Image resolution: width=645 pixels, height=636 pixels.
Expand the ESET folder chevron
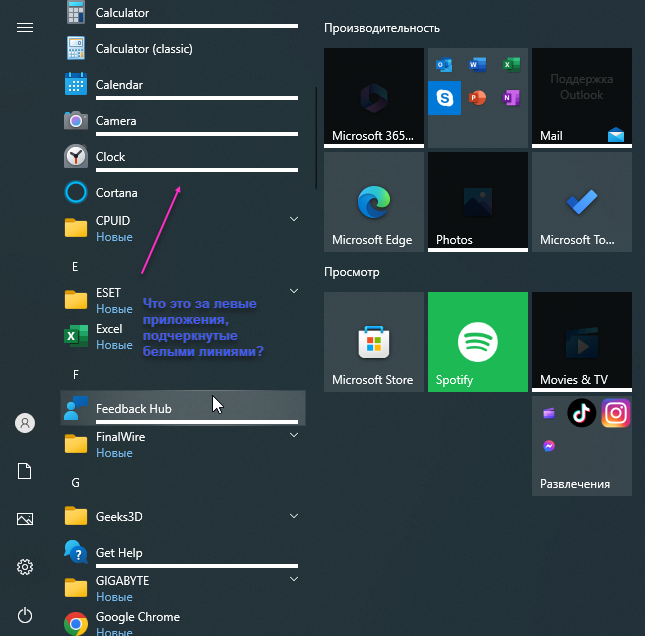click(294, 291)
